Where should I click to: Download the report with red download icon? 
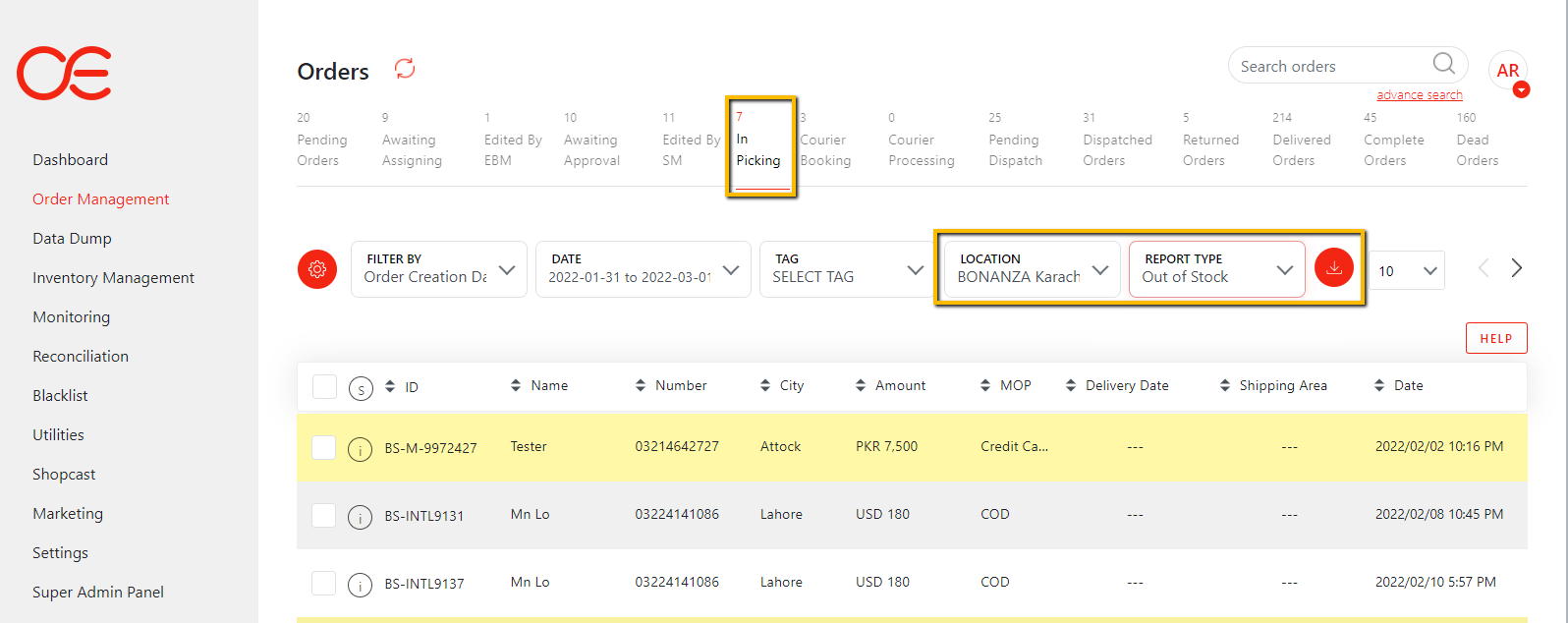(x=1334, y=267)
